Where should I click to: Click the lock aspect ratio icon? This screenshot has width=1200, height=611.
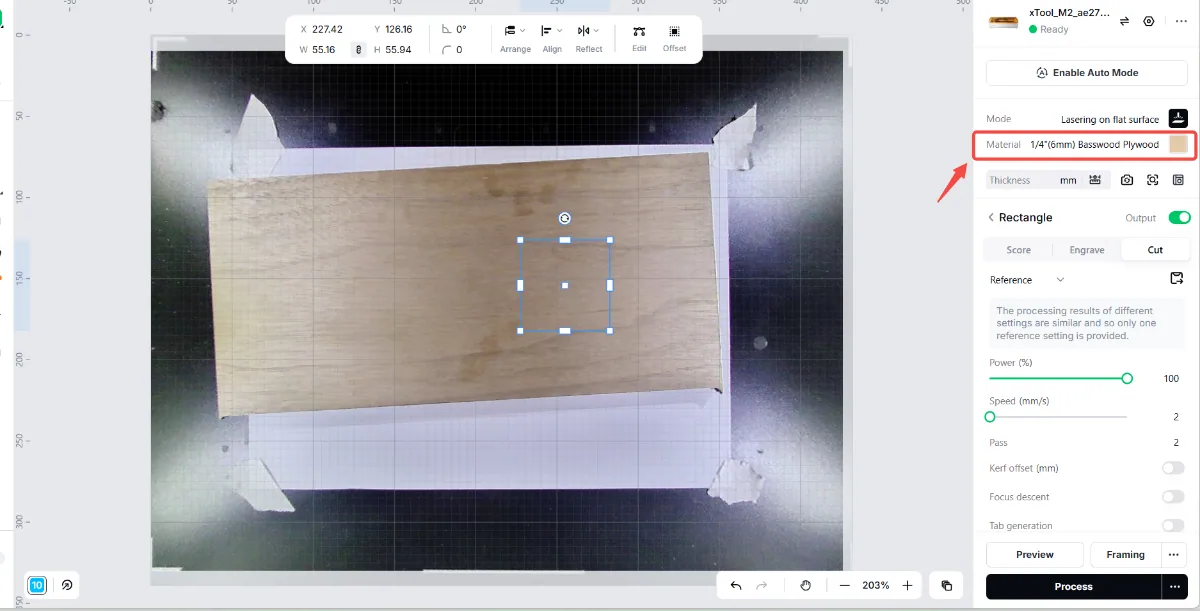click(x=358, y=49)
